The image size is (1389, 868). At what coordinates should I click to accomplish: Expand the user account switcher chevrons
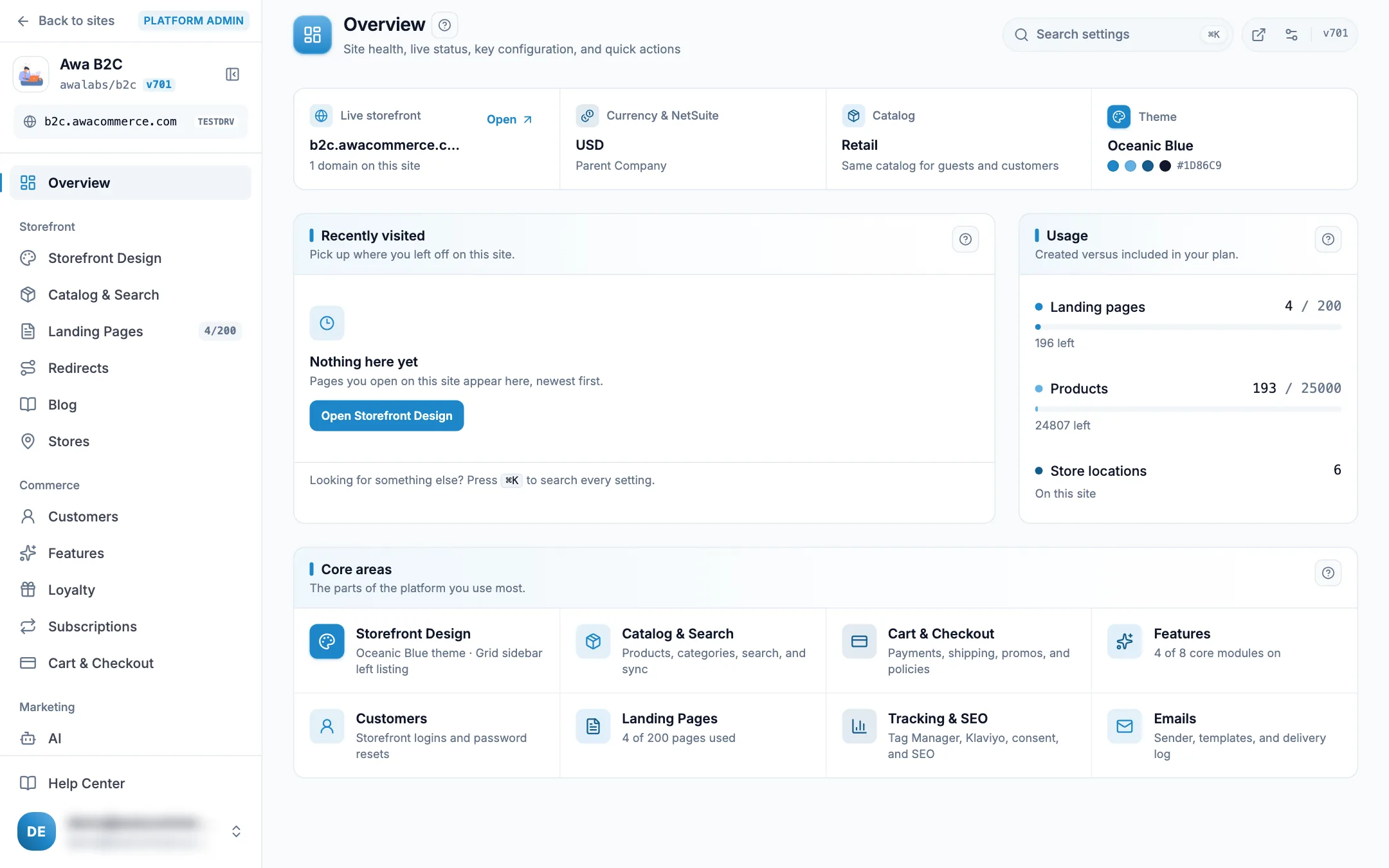pyautogui.click(x=236, y=831)
